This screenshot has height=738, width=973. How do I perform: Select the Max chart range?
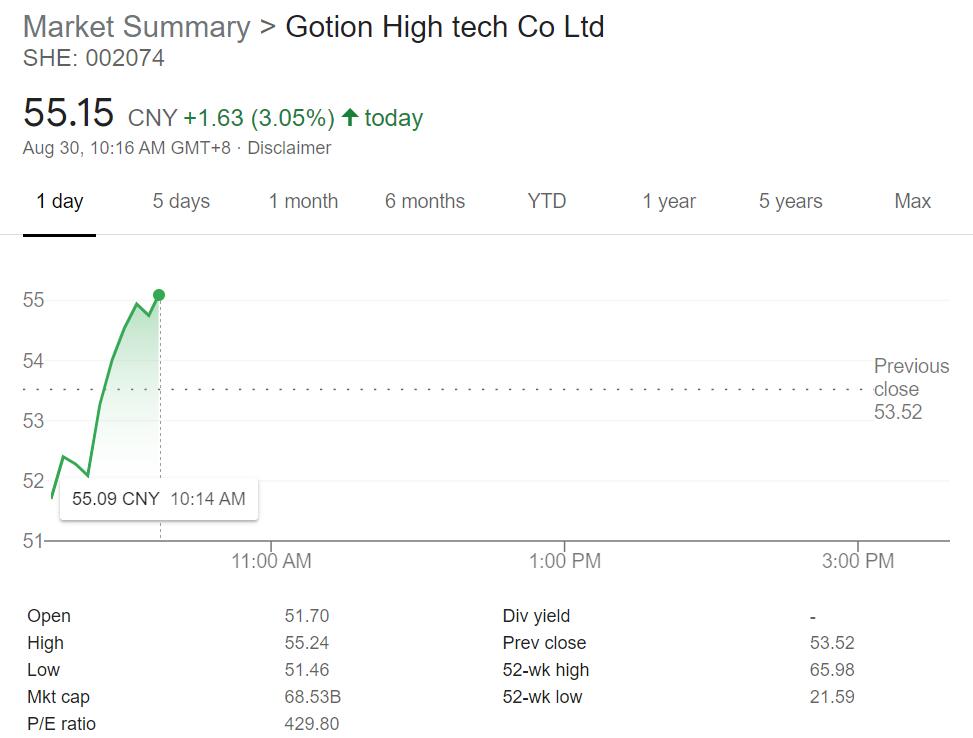(911, 201)
